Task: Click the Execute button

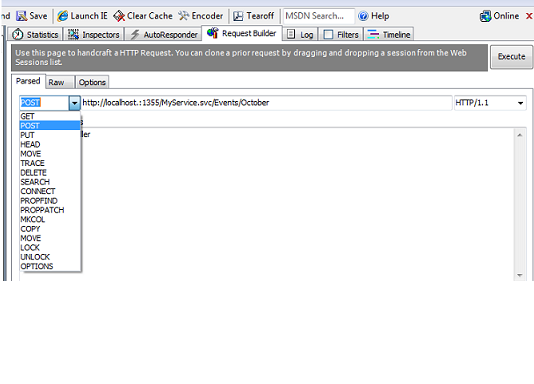Action: point(511,57)
